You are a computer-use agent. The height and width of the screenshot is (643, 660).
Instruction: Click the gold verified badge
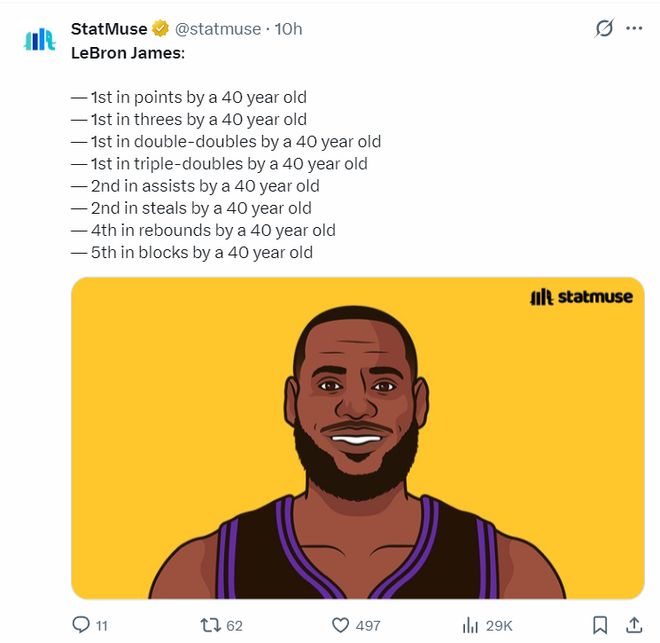[160, 29]
